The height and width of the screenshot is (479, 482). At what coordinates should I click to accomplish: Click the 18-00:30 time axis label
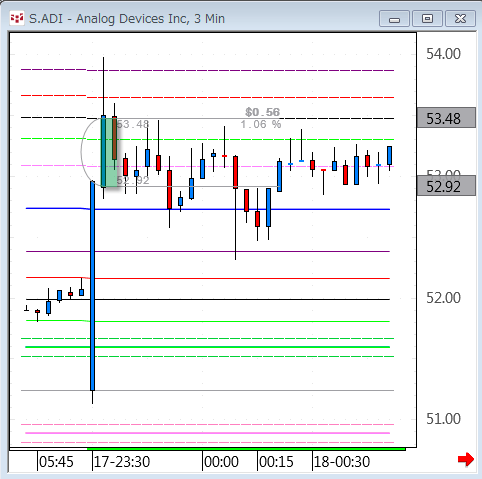(342, 462)
